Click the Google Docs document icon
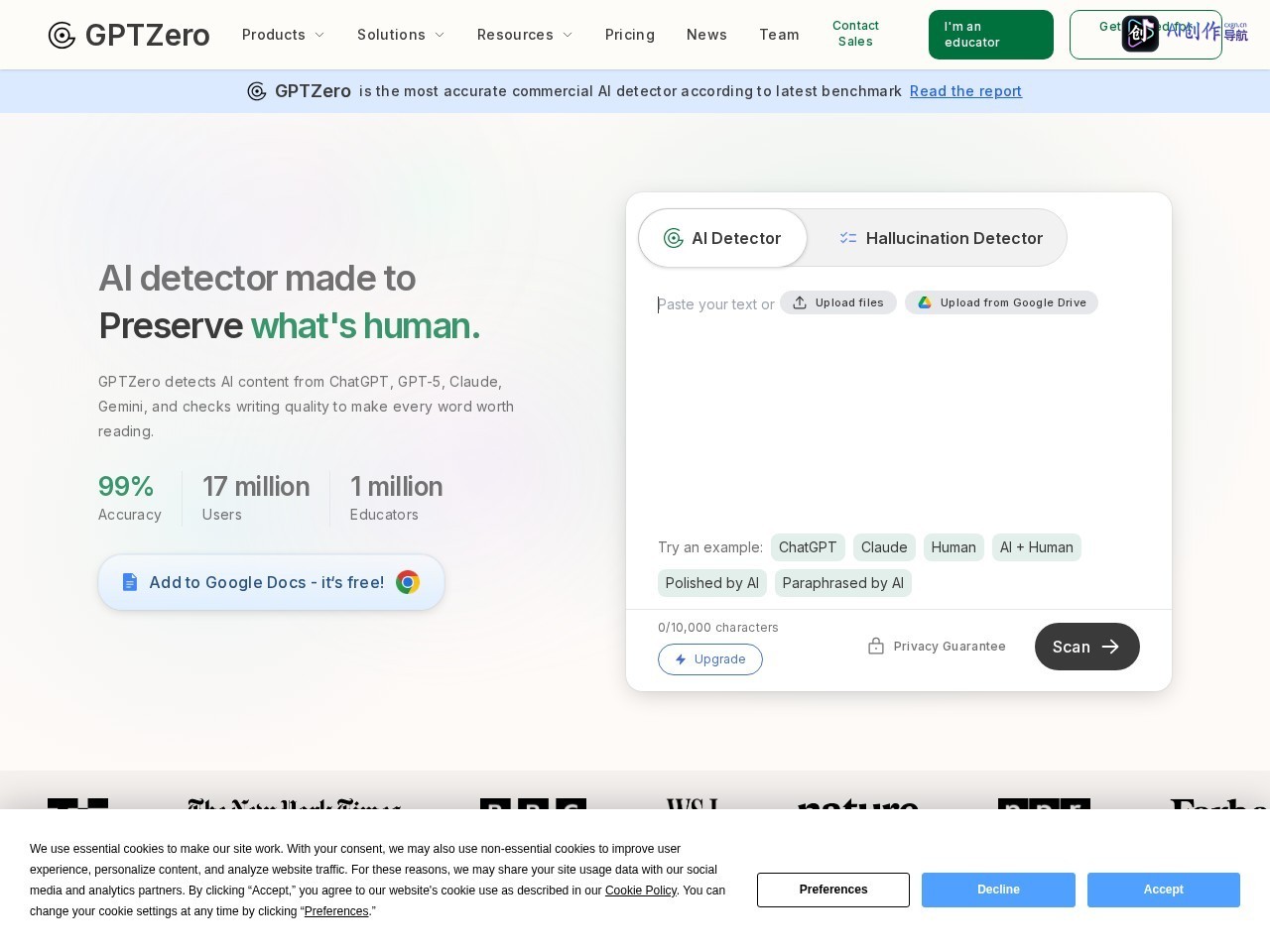Viewport: 1270px width, 952px height. [130, 582]
